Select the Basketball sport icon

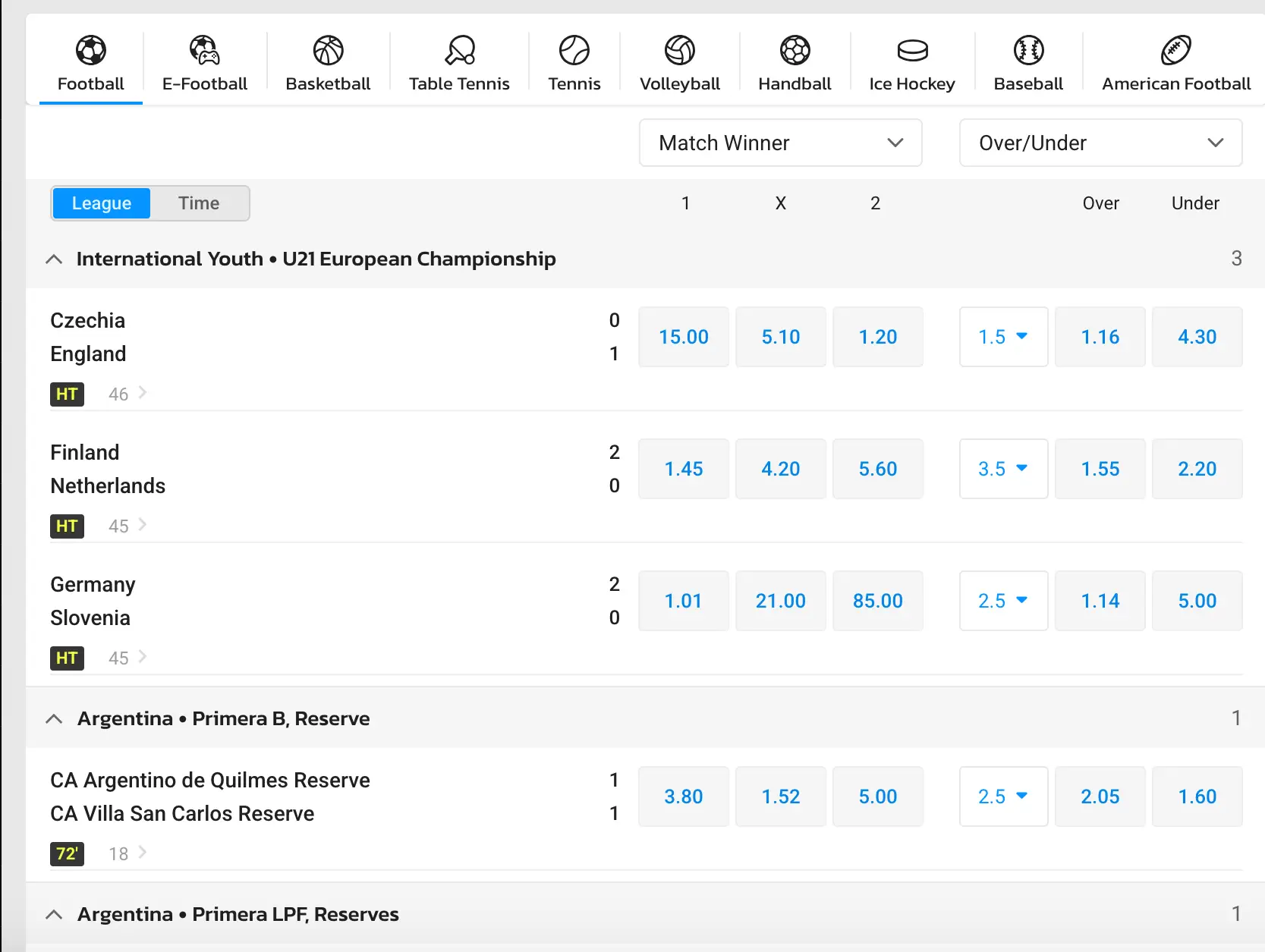328,51
